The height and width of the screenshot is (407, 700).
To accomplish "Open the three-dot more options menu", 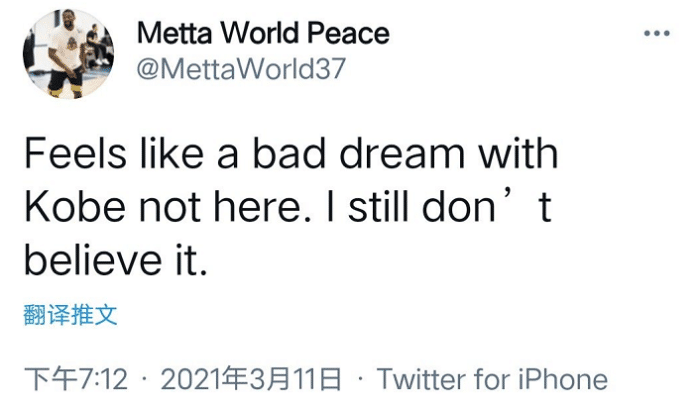I will click(x=656, y=34).
